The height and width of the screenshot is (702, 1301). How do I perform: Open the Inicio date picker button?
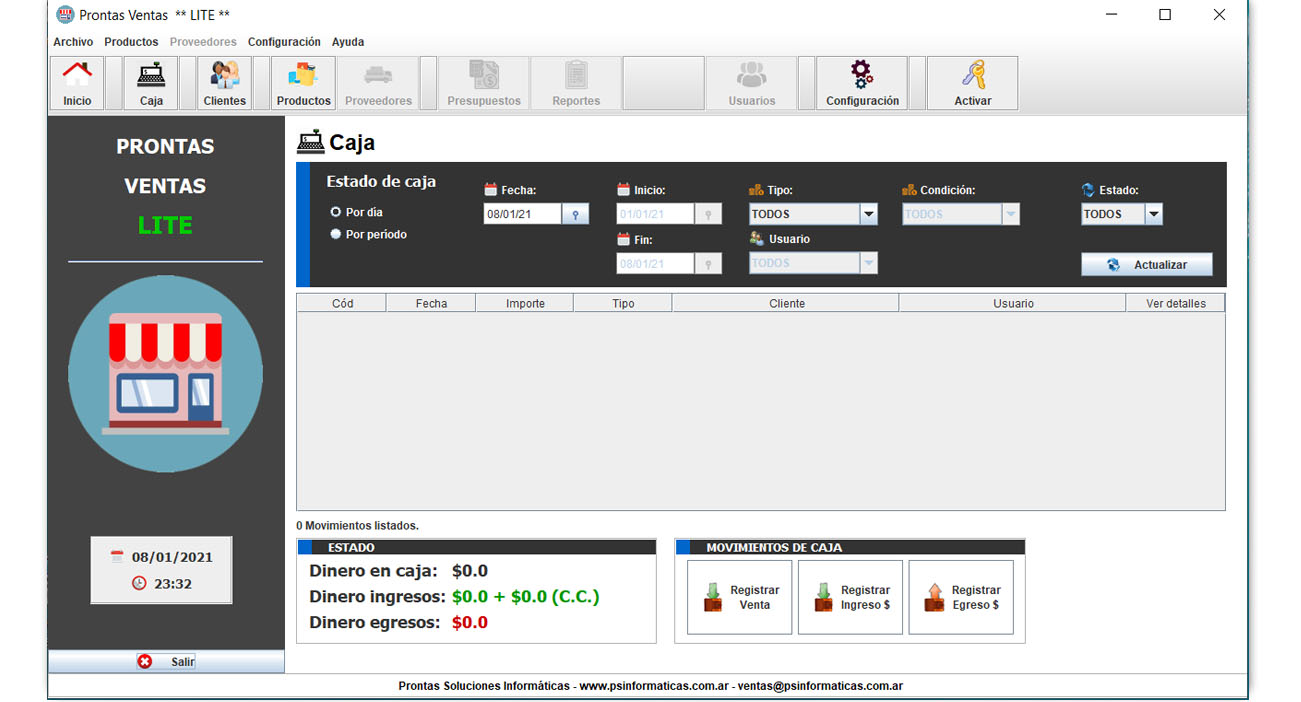tap(708, 214)
